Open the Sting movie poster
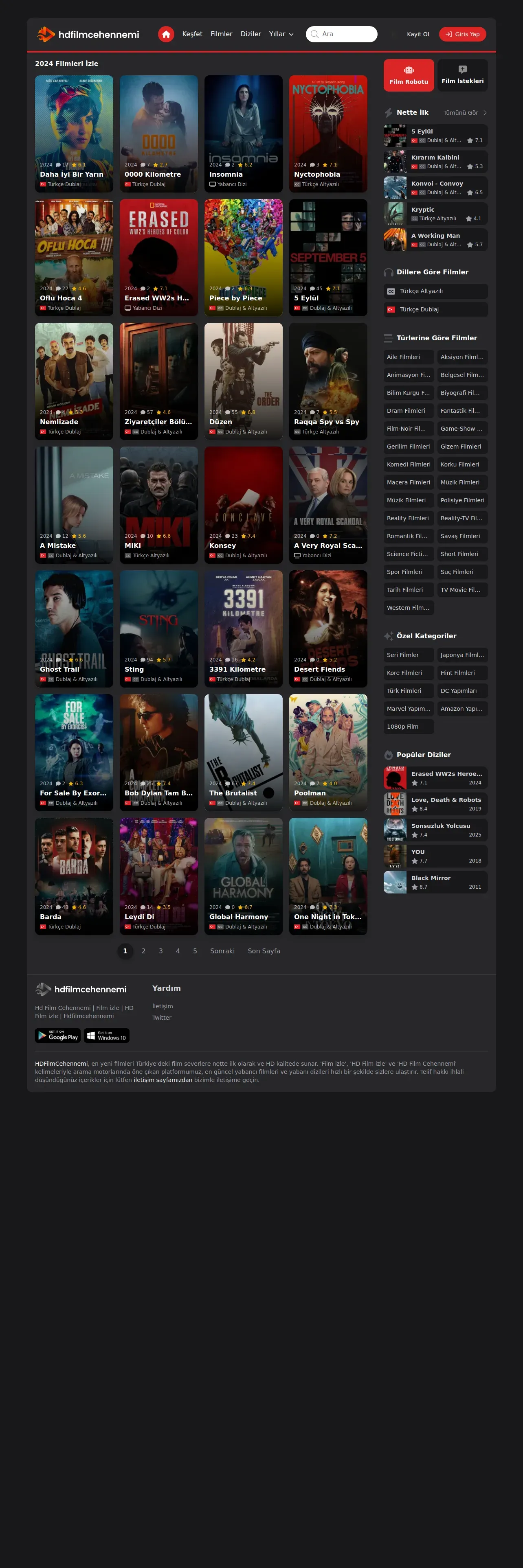The width and height of the screenshot is (523, 1568). pos(159,629)
